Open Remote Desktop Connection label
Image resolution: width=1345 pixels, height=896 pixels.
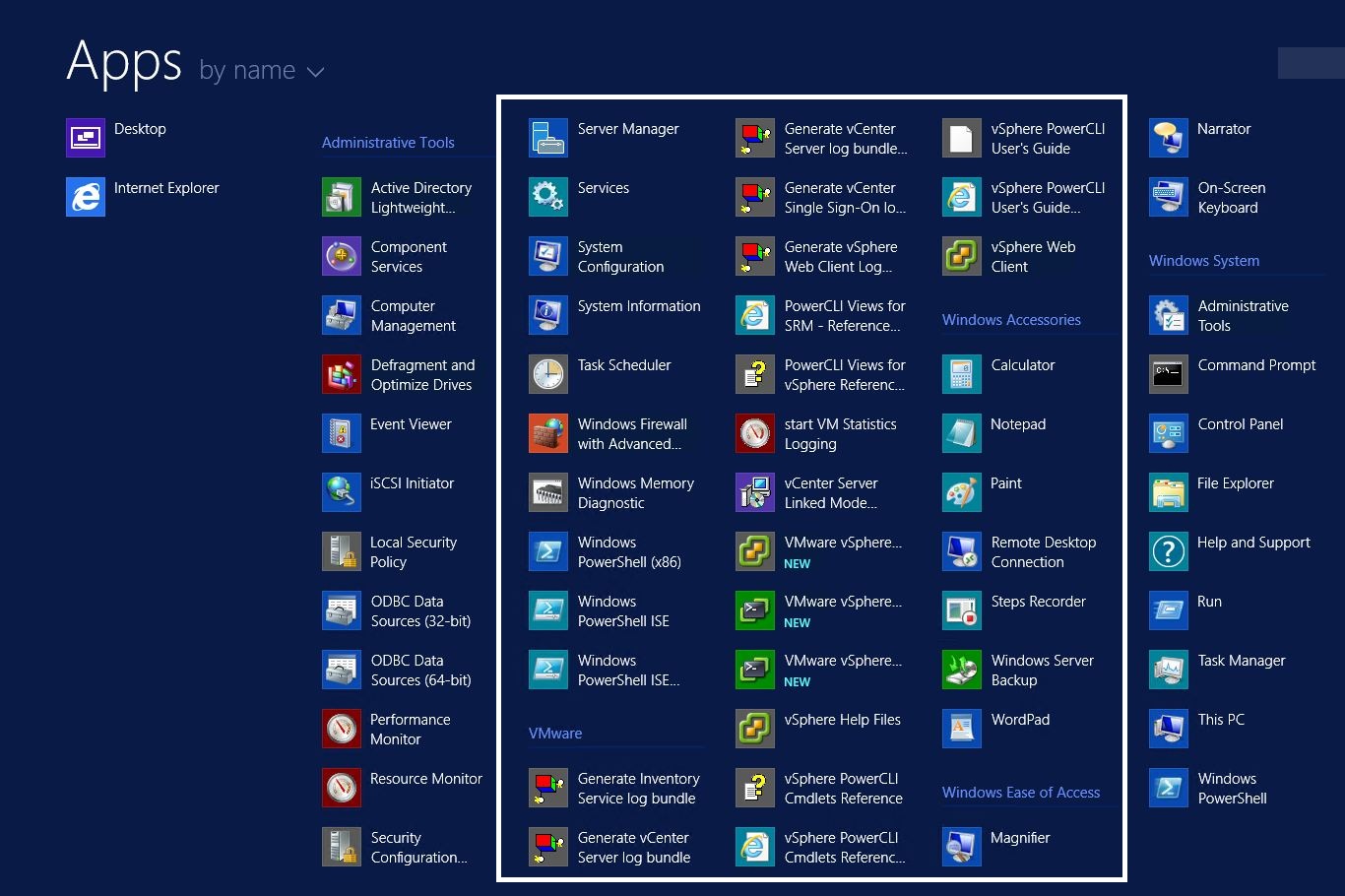click(1043, 552)
